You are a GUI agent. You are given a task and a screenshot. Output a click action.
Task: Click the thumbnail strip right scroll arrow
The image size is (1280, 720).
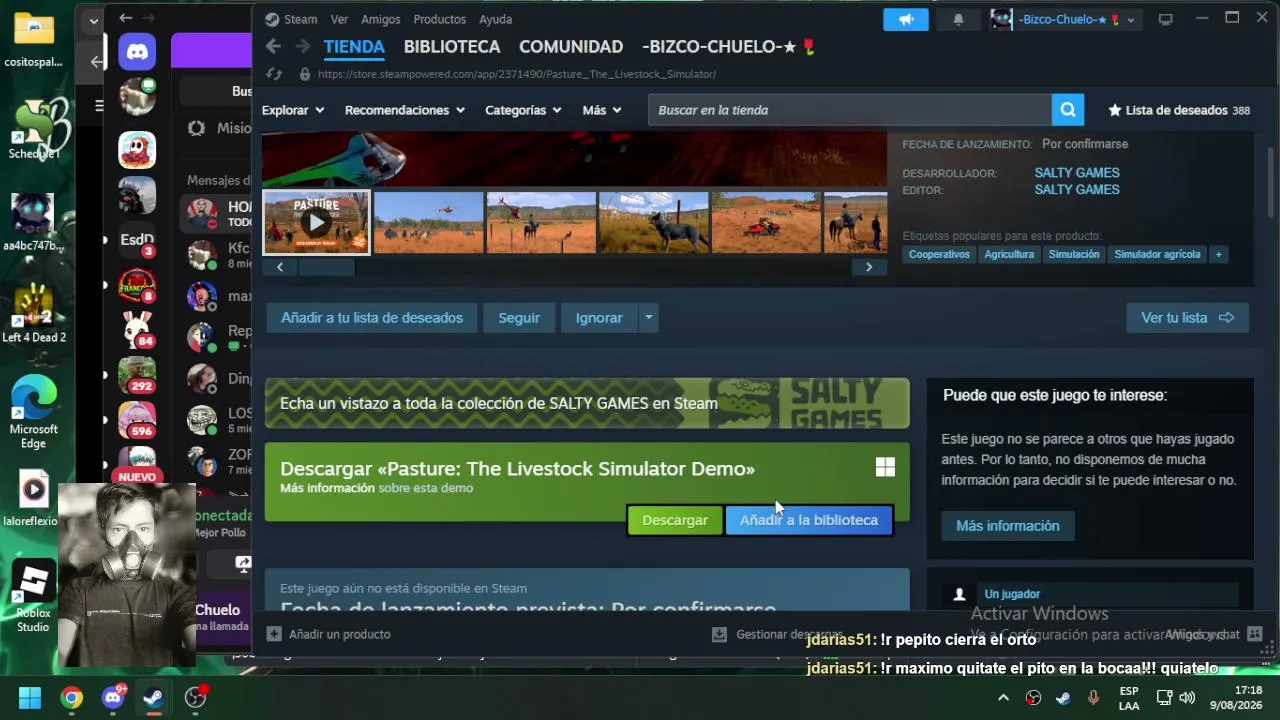pos(869,267)
